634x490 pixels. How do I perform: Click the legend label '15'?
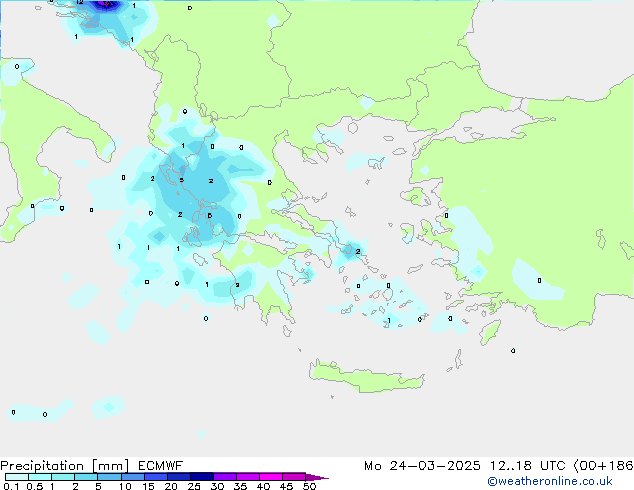pyautogui.click(x=148, y=486)
